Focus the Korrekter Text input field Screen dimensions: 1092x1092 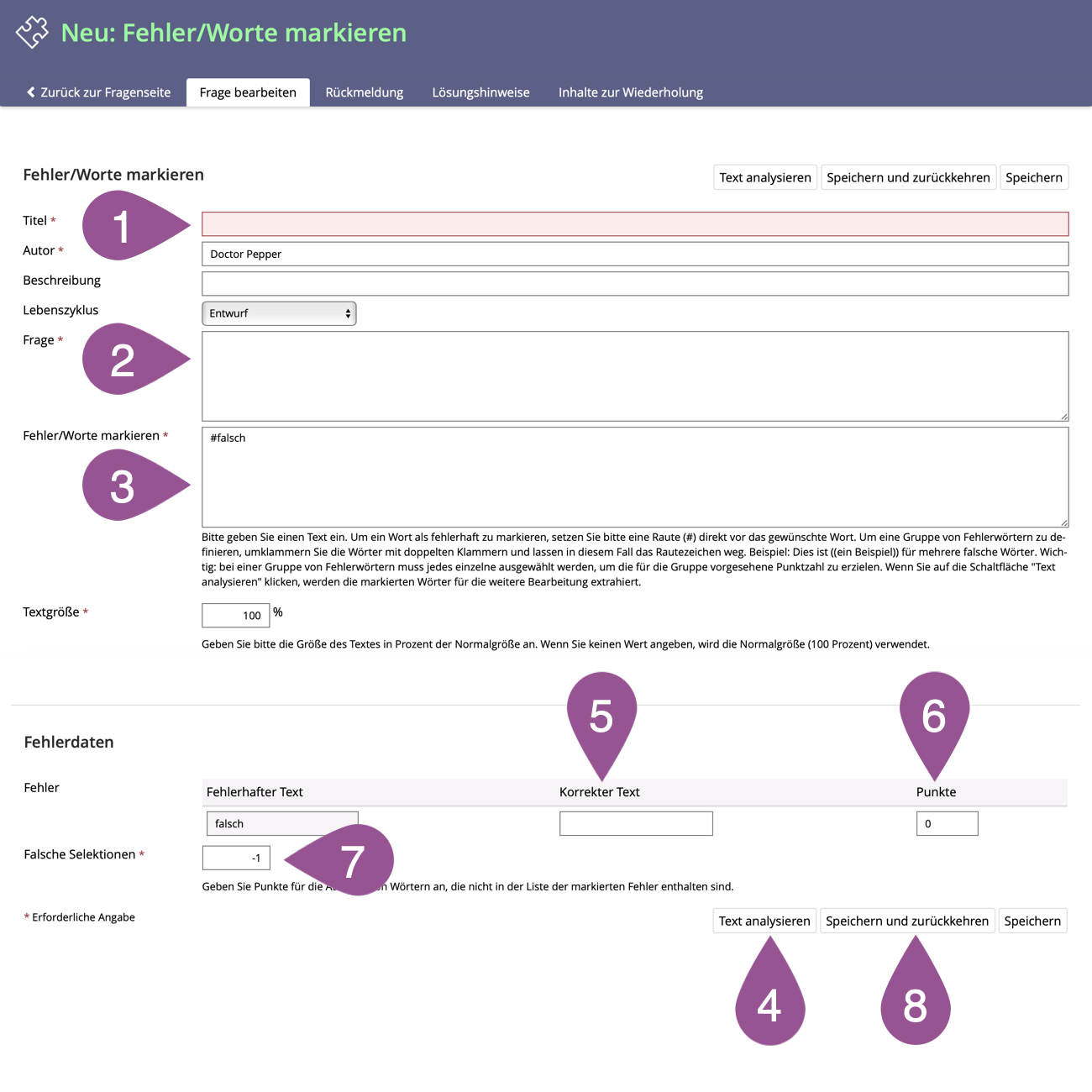636,823
